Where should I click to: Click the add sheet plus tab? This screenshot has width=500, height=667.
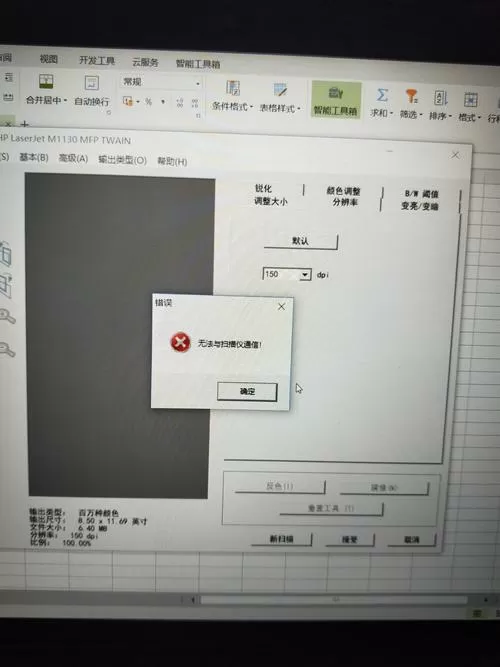point(25,125)
